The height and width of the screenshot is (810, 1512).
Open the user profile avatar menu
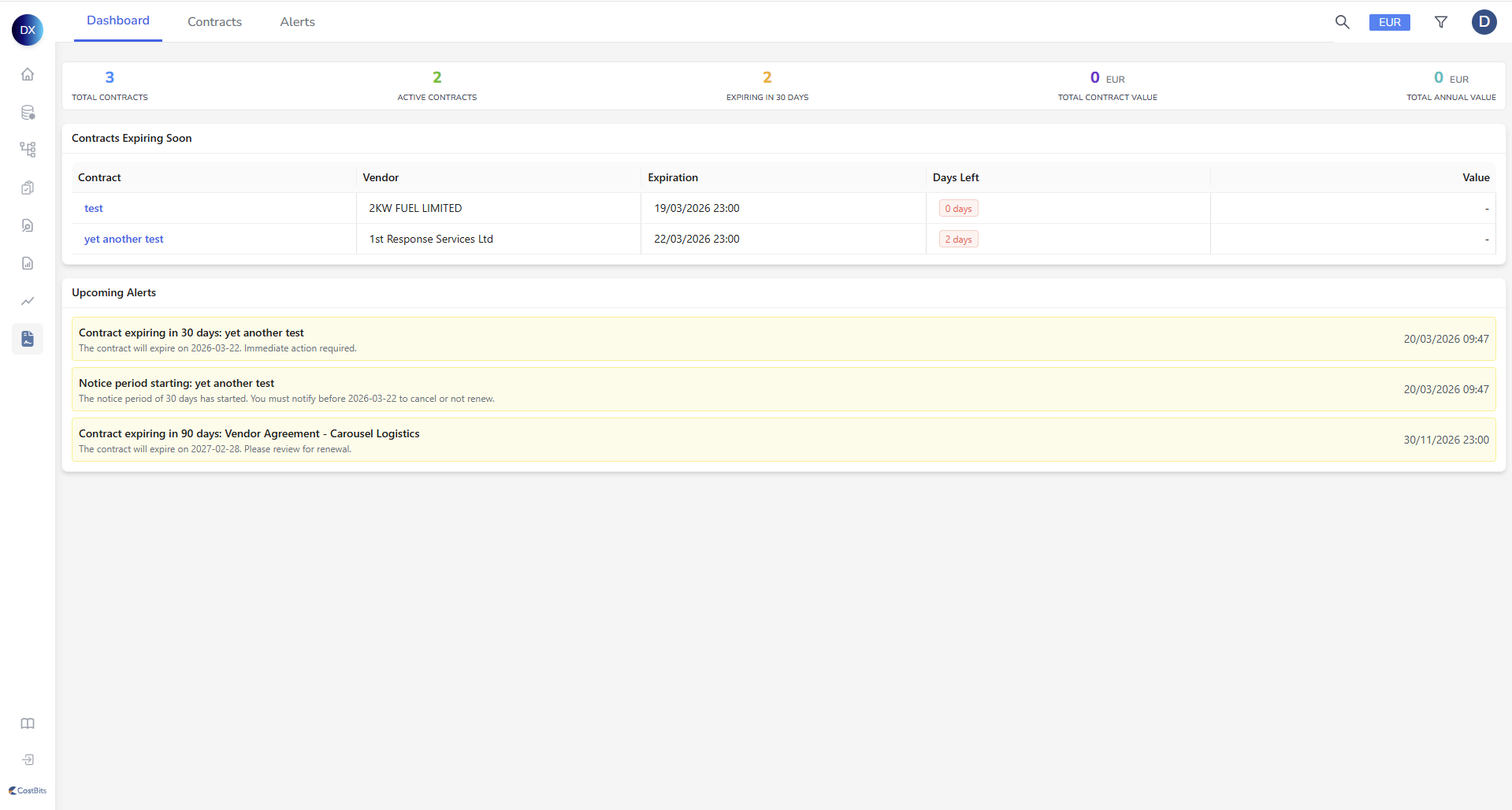1484,22
